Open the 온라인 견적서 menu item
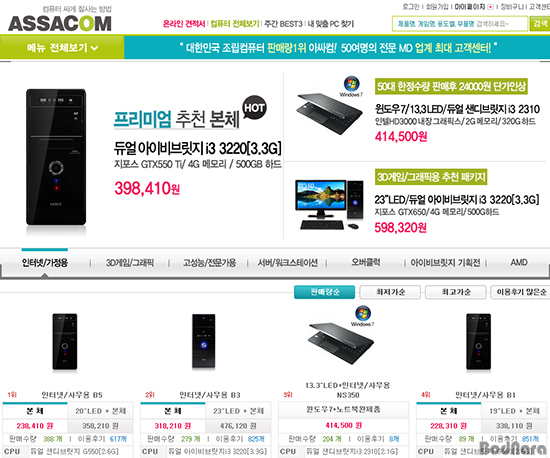 184,24
